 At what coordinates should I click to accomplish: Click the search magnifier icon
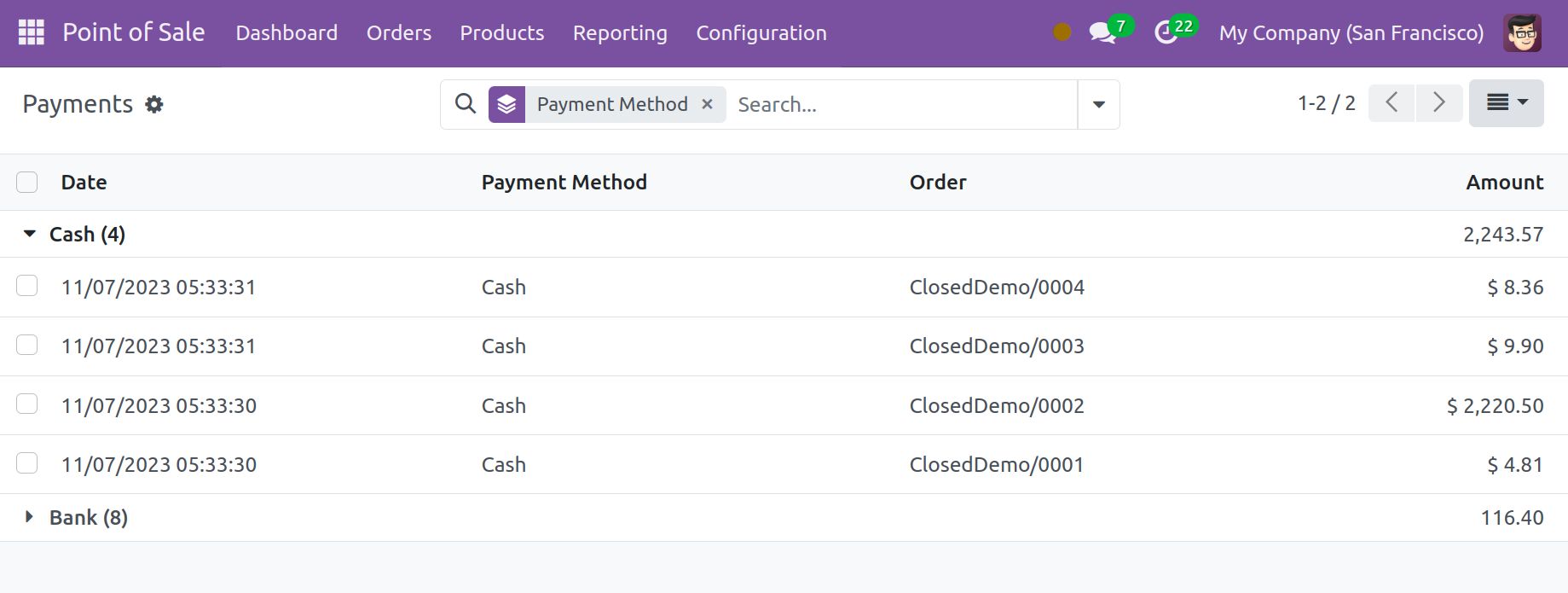pos(465,104)
